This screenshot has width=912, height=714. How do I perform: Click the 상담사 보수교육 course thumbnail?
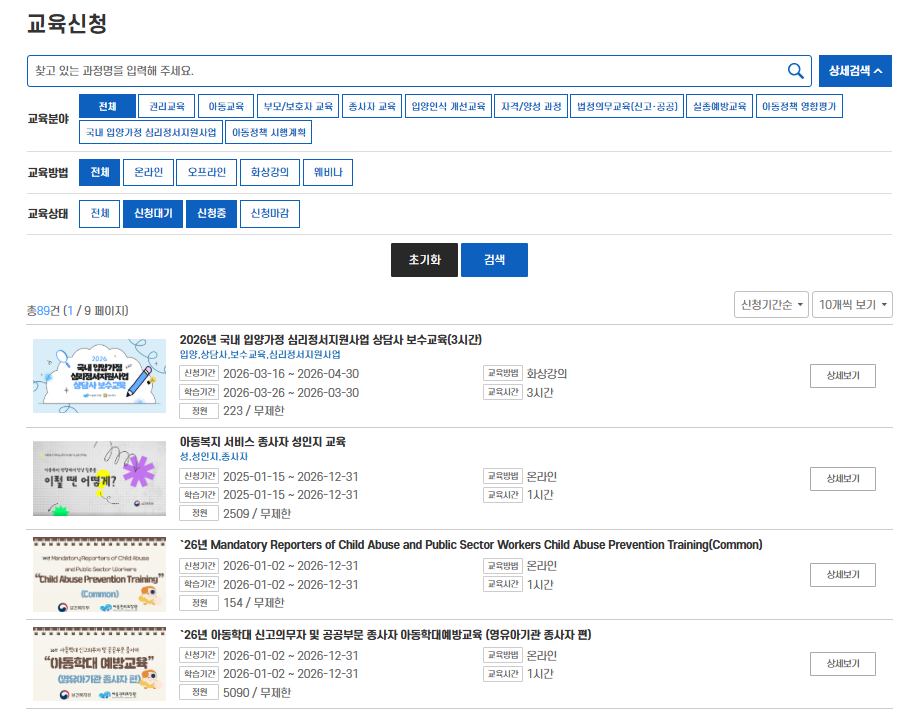(99, 376)
